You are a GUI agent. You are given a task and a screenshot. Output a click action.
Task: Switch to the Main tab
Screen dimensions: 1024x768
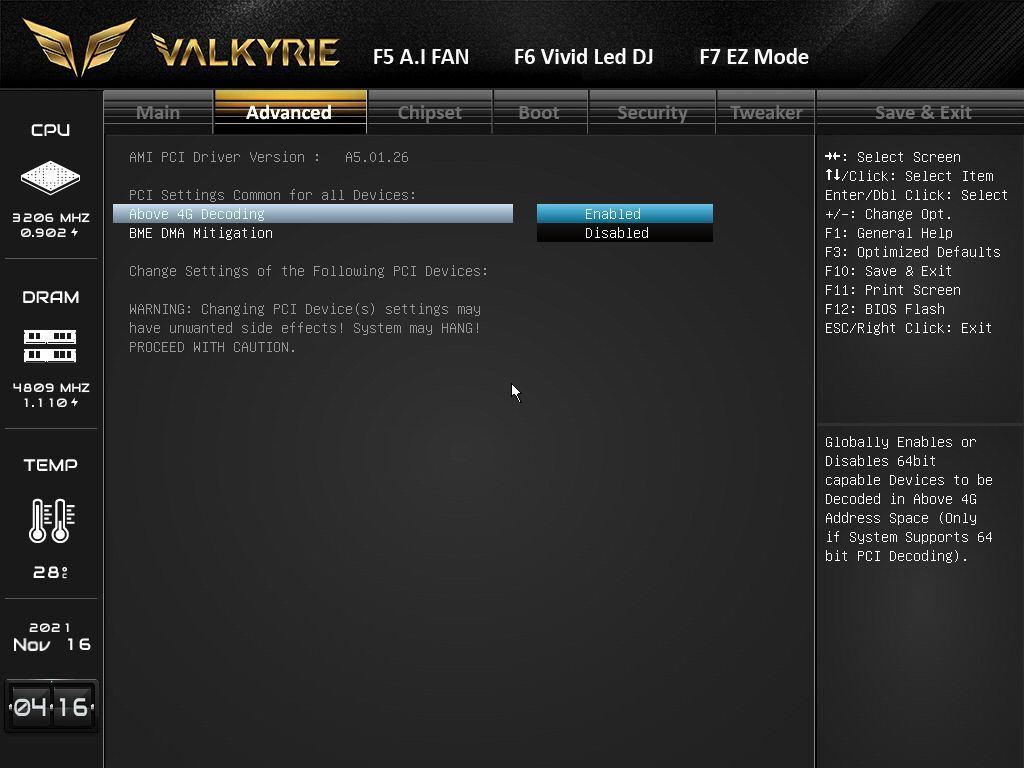(x=158, y=112)
